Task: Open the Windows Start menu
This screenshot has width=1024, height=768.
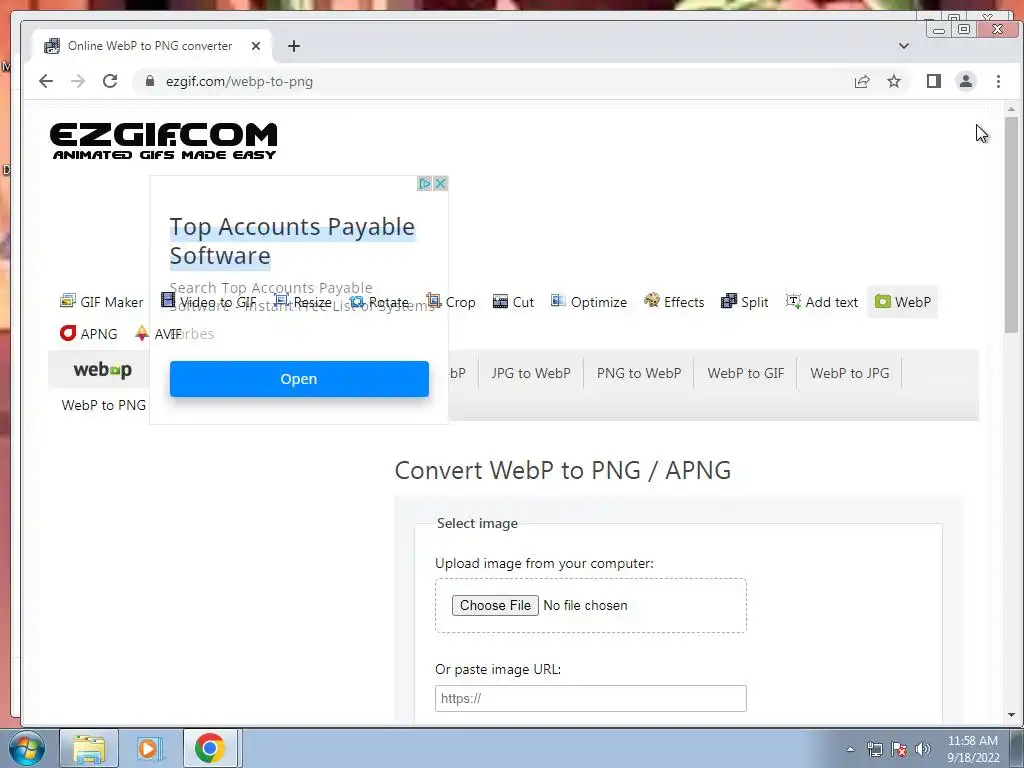Action: click(27, 748)
